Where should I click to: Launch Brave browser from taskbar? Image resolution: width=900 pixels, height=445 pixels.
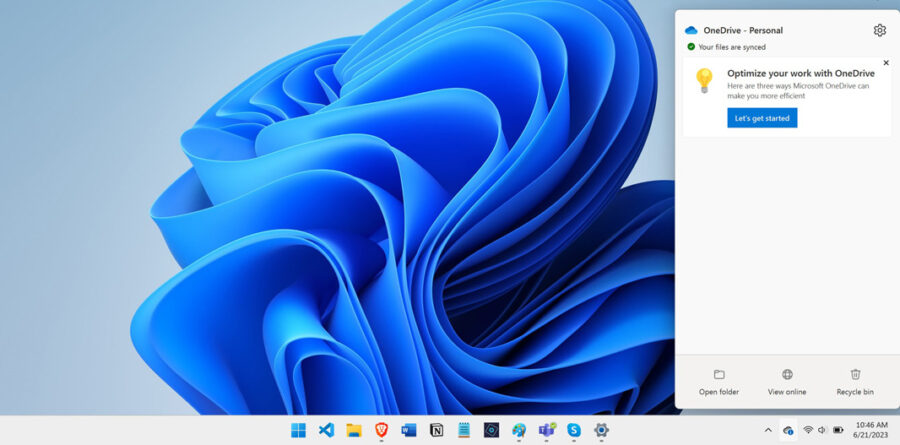pos(381,430)
